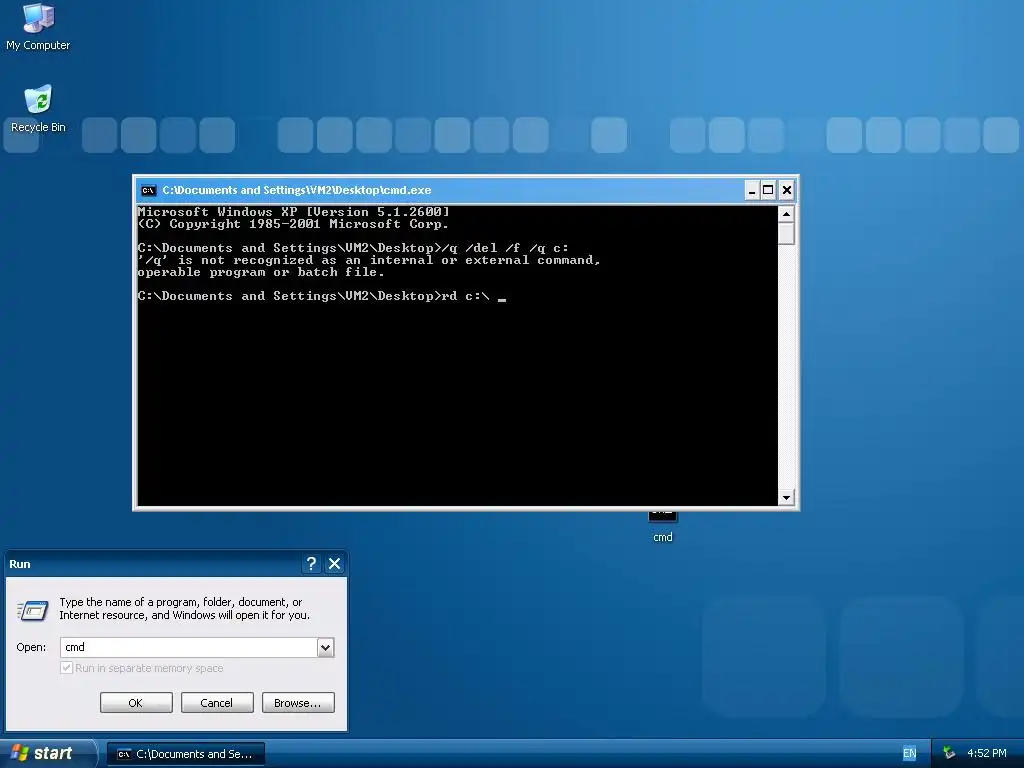Image resolution: width=1024 pixels, height=768 pixels.
Task: Switch to cmd window taskbar button
Action: [186, 754]
